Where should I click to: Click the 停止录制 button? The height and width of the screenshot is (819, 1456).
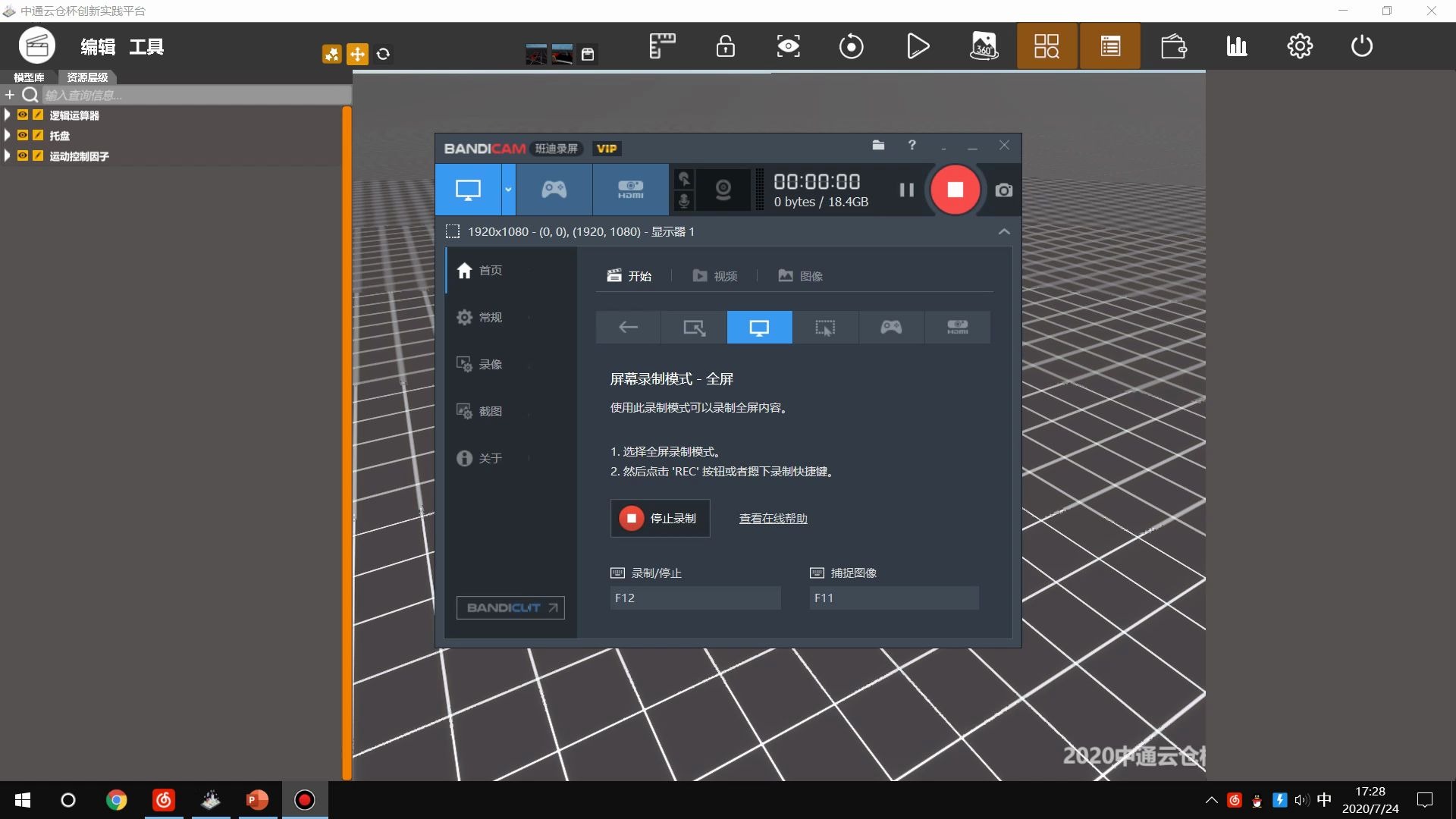(x=660, y=519)
